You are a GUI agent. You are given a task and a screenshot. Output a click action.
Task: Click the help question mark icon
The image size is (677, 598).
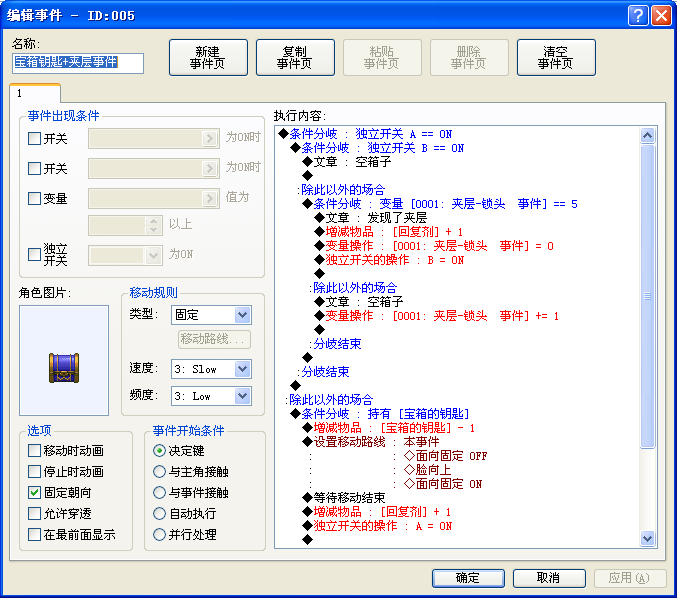[x=638, y=16]
